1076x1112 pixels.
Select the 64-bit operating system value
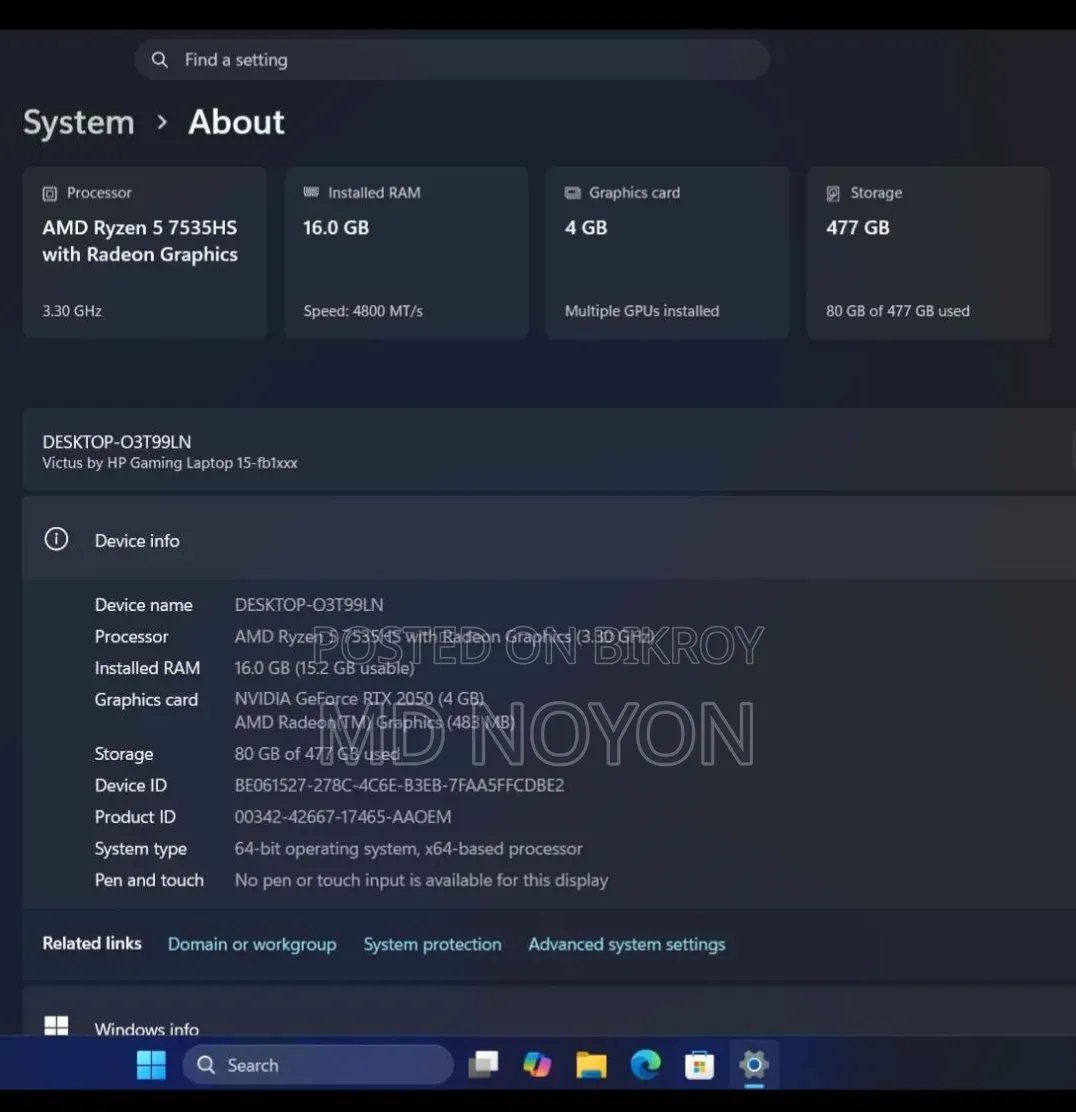[x=409, y=848]
